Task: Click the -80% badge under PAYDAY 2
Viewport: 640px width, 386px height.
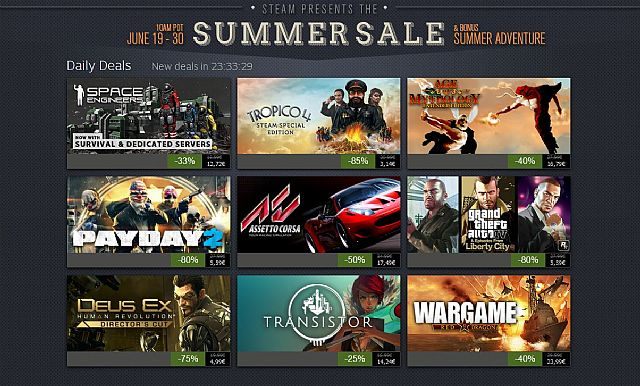Action: (x=188, y=260)
